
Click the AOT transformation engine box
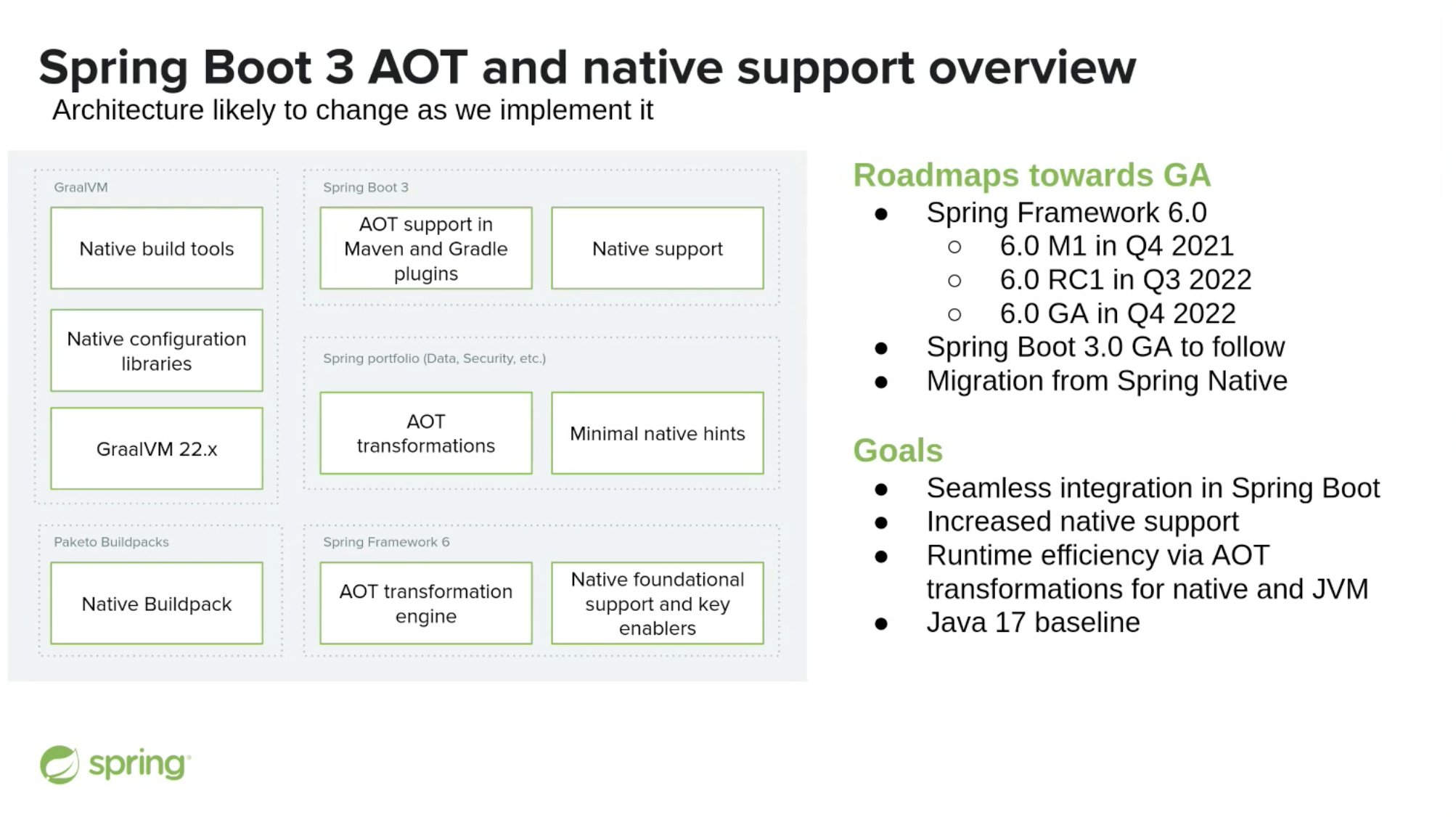tap(425, 603)
